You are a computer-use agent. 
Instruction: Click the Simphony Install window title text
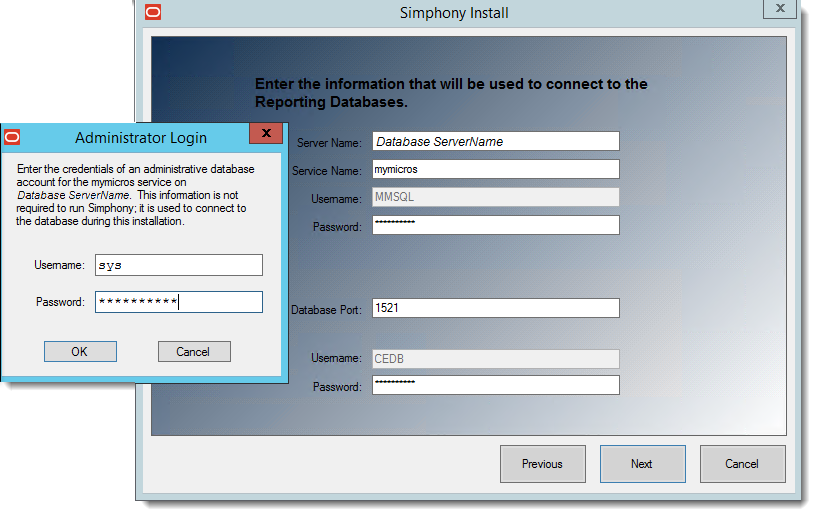454,13
